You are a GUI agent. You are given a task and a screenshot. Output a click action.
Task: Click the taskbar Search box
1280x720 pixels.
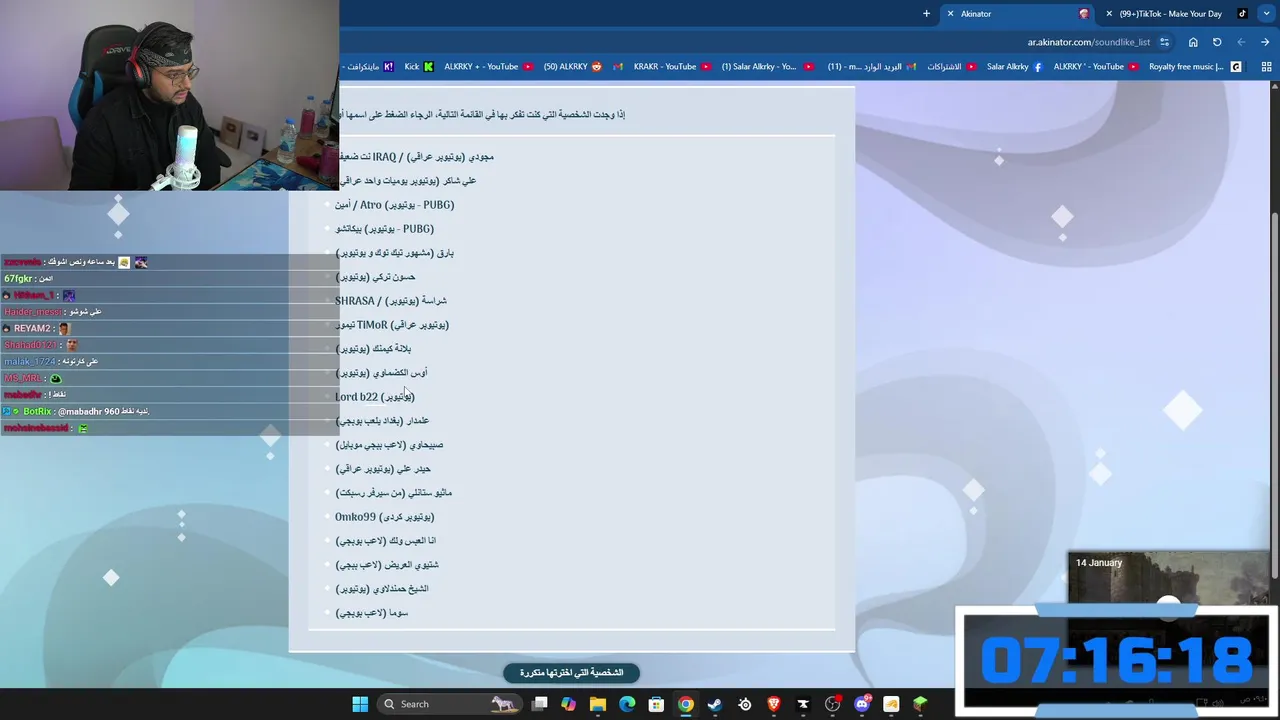tap(450, 704)
